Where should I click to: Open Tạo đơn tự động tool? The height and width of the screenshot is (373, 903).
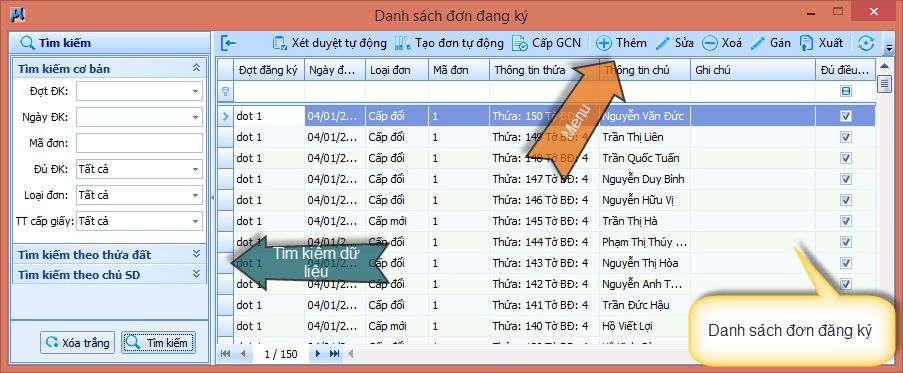[403, 43]
